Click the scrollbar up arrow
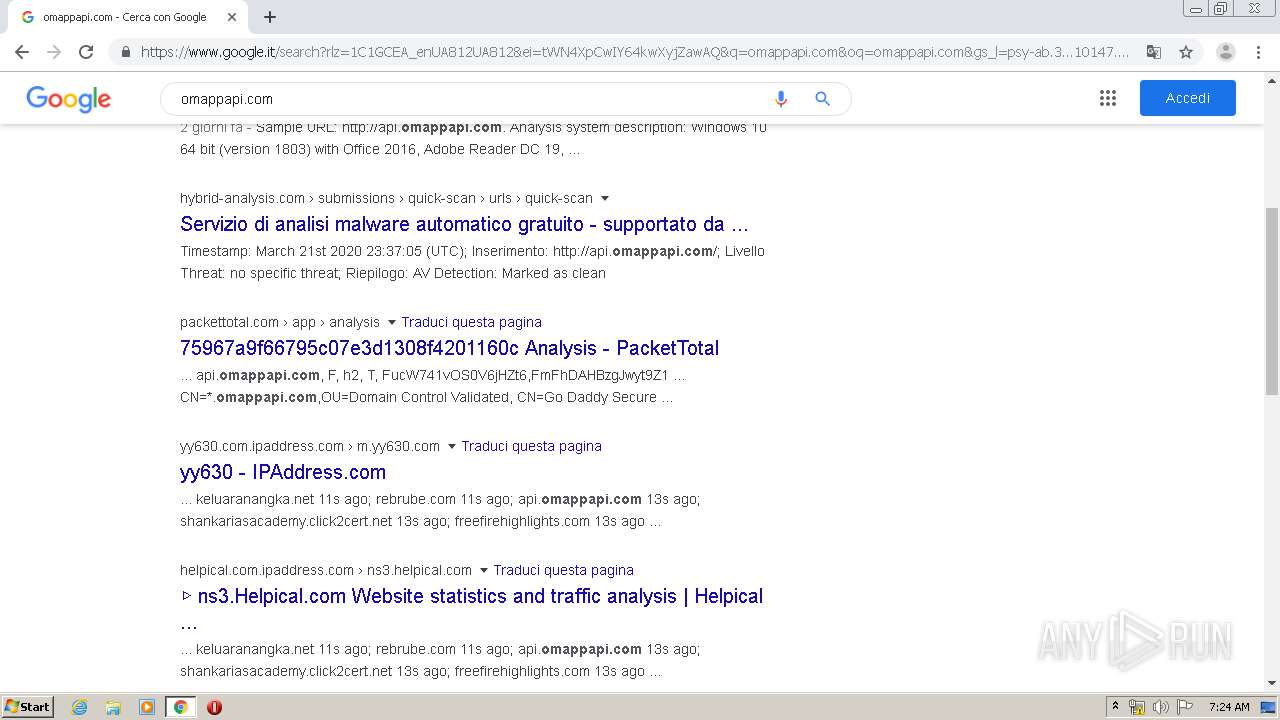Viewport: 1280px width, 720px height. 1271,82
